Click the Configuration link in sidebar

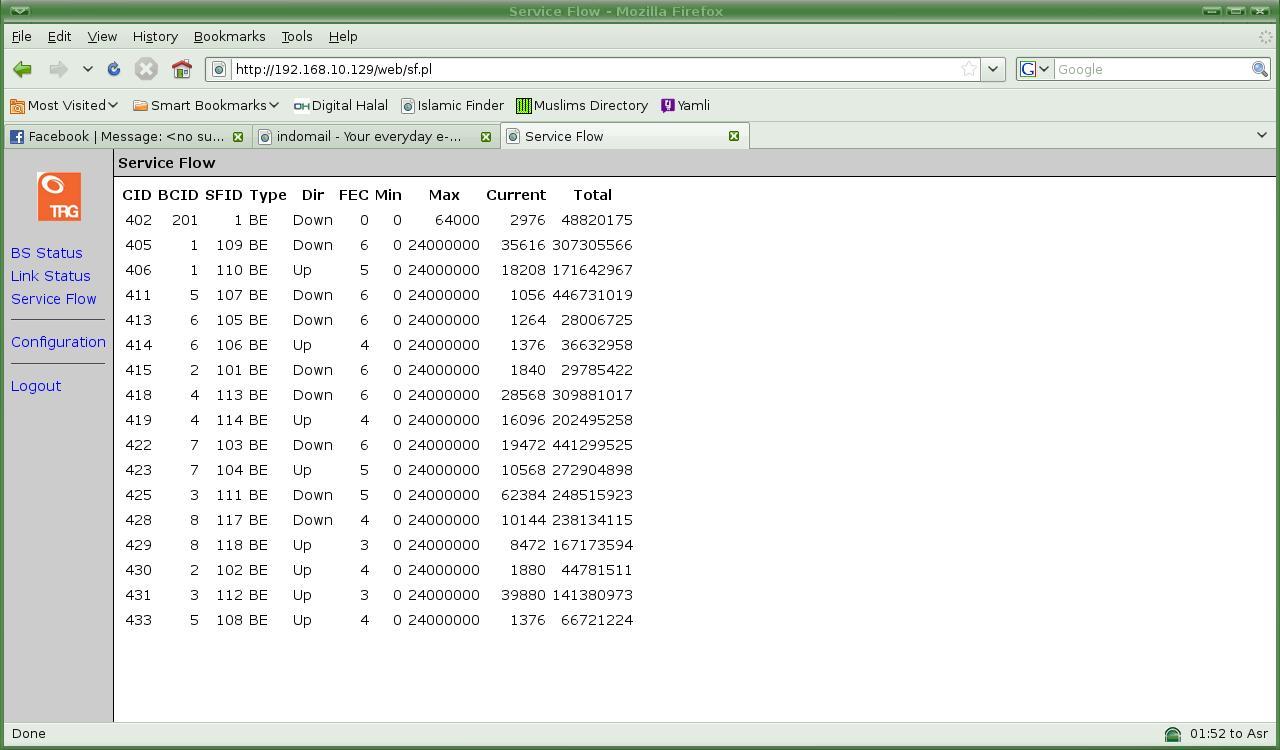[58, 342]
